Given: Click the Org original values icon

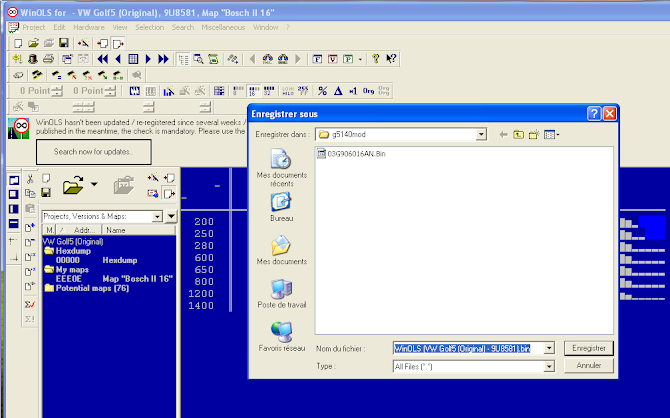Looking at the screenshot, I should coord(368,91).
